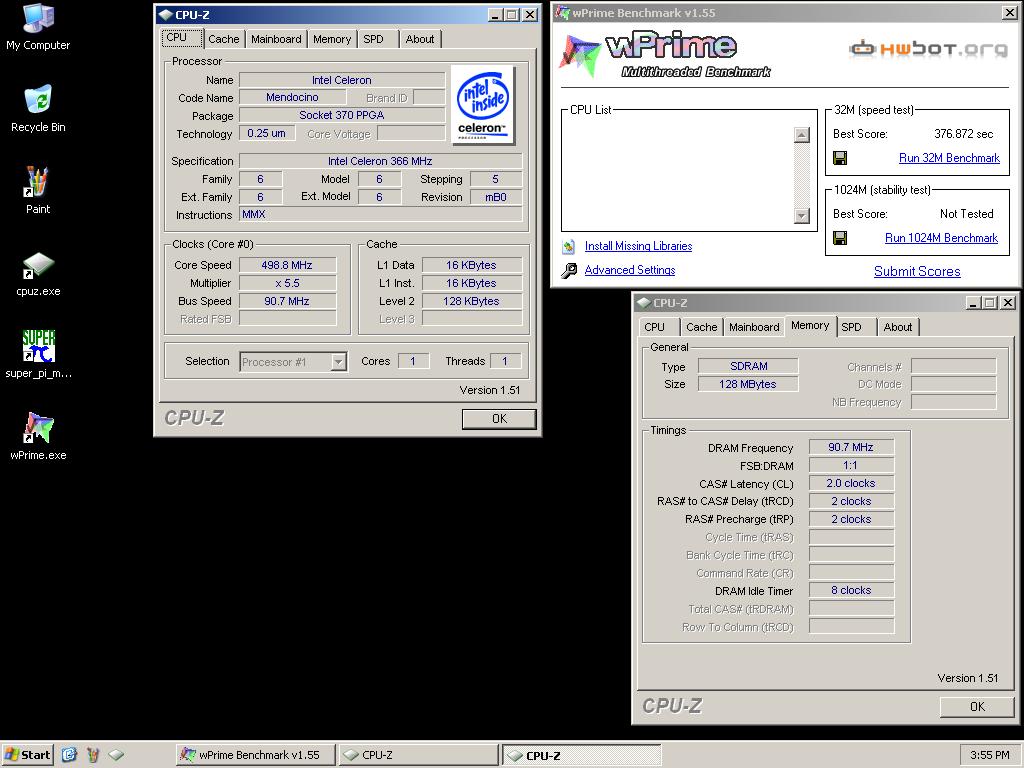Screen dimensions: 1024x768
Task: Click OK in left CPU-Z window
Action: pos(499,419)
